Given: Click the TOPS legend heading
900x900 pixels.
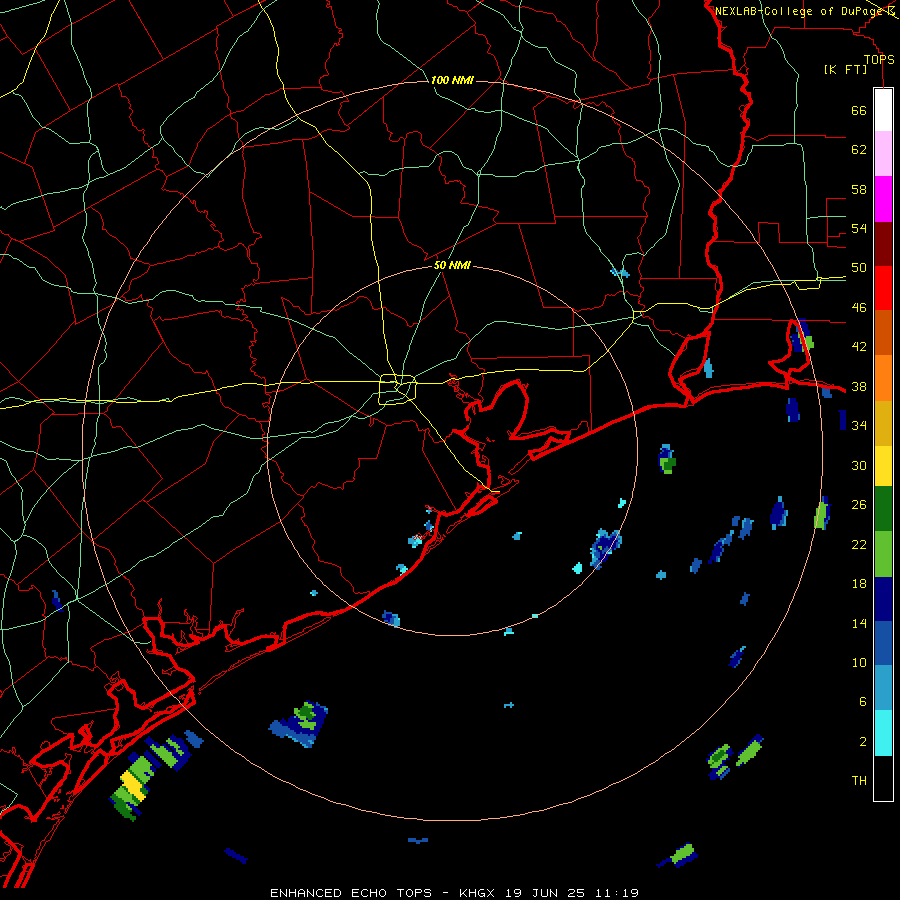Looking at the screenshot, I should tap(879, 60).
